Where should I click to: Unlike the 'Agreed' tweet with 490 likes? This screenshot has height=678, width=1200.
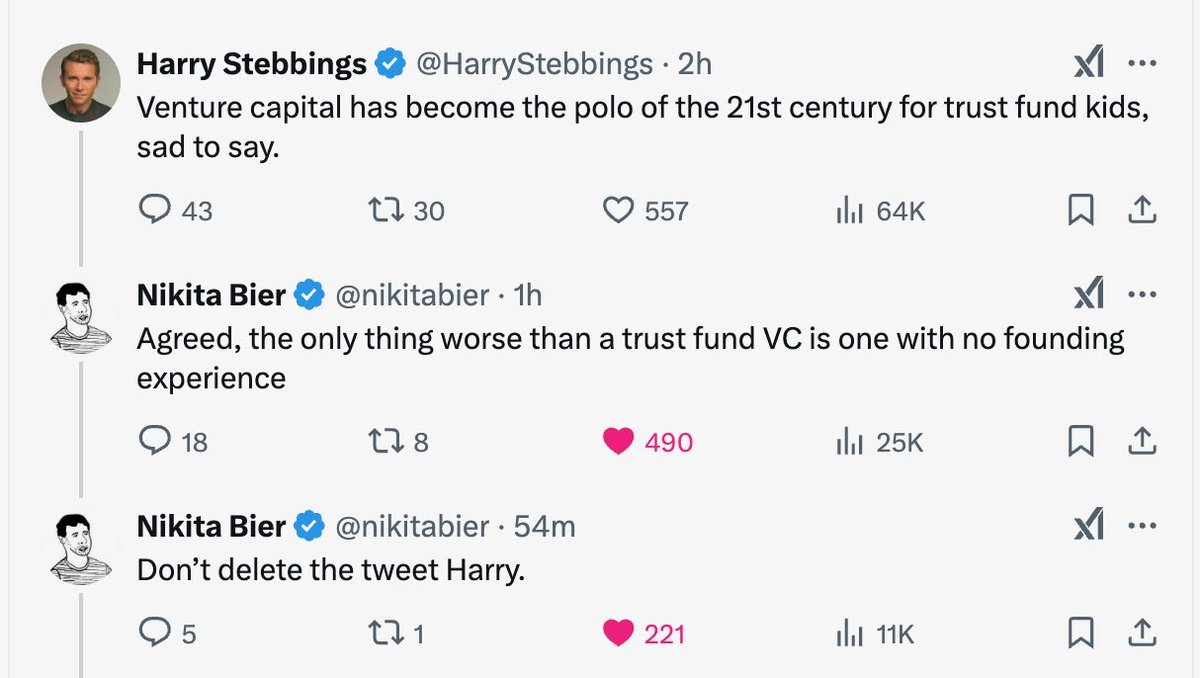(x=620, y=442)
